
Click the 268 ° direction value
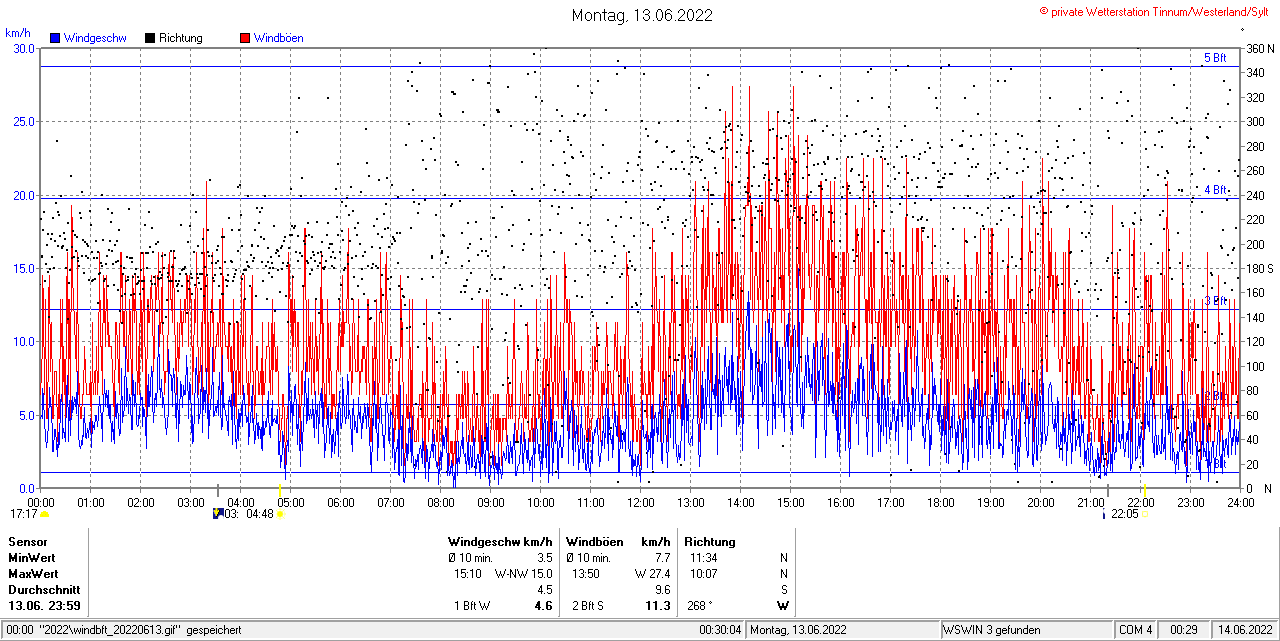click(700, 606)
